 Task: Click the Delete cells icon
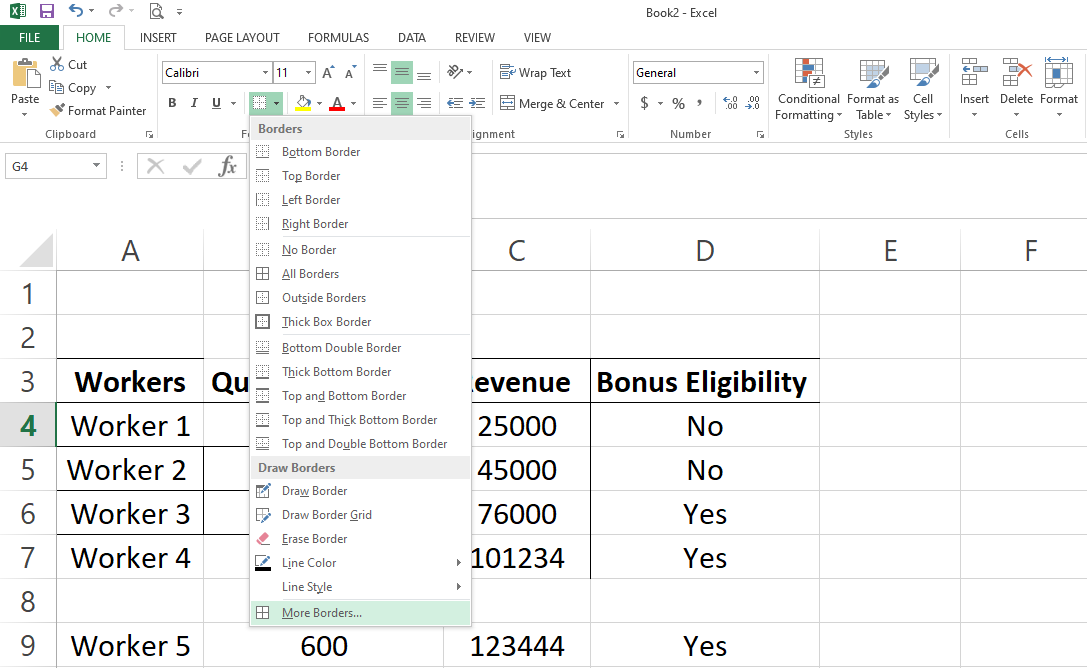(x=1016, y=75)
